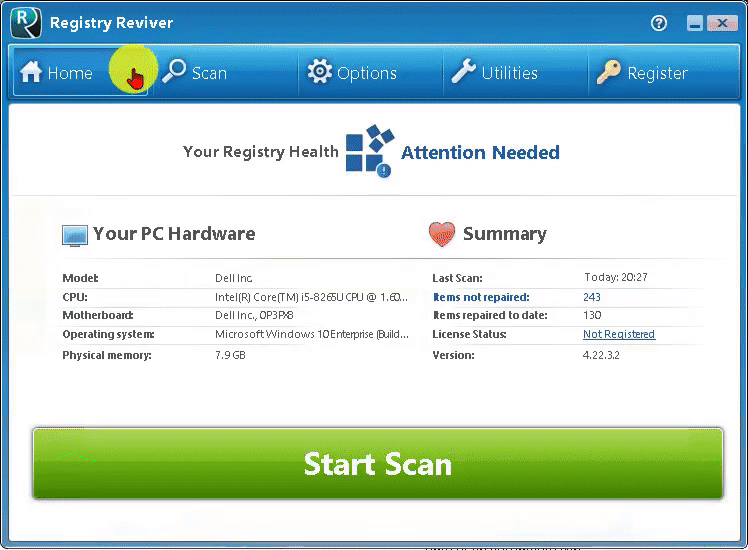Viewport: 748px width, 550px height.
Task: Open the Not Registered license link
Action: point(618,334)
